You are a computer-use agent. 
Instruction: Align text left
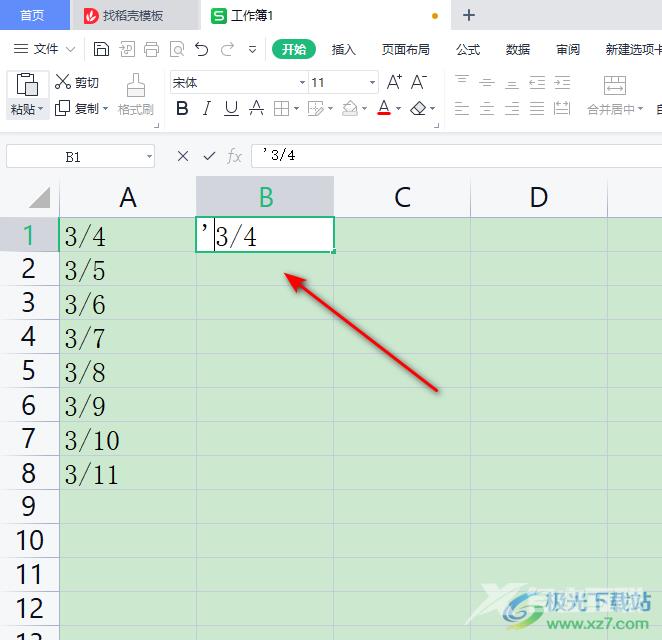461,108
